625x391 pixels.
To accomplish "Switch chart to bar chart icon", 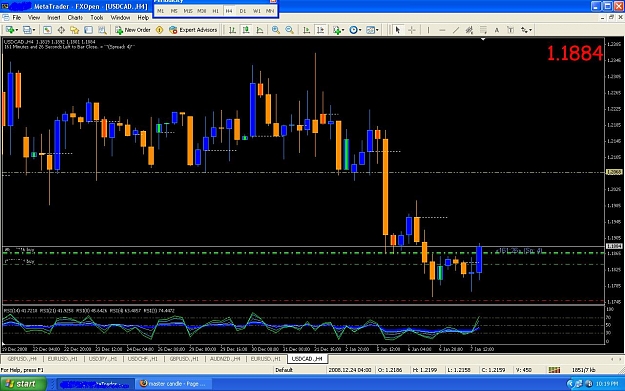I will point(232,30).
